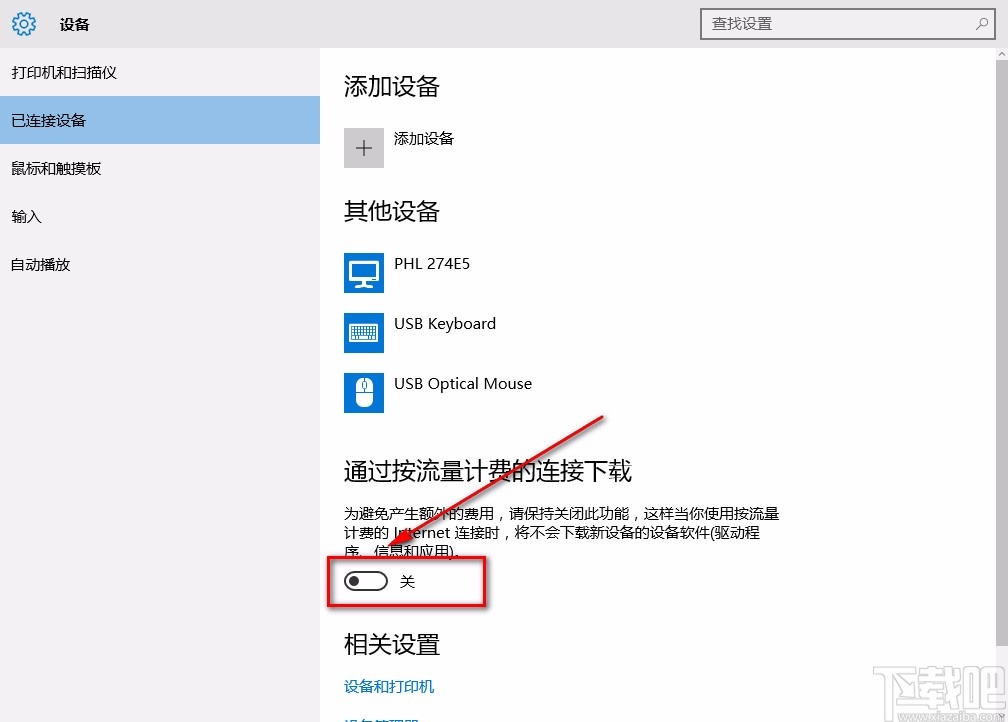Toggle metered connection download setting off again
Screen dimensions: 1008x722
click(x=364, y=580)
